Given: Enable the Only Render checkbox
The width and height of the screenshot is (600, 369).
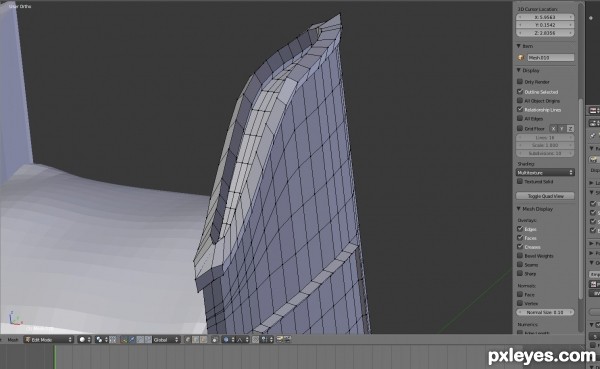Looking at the screenshot, I should tap(520, 82).
